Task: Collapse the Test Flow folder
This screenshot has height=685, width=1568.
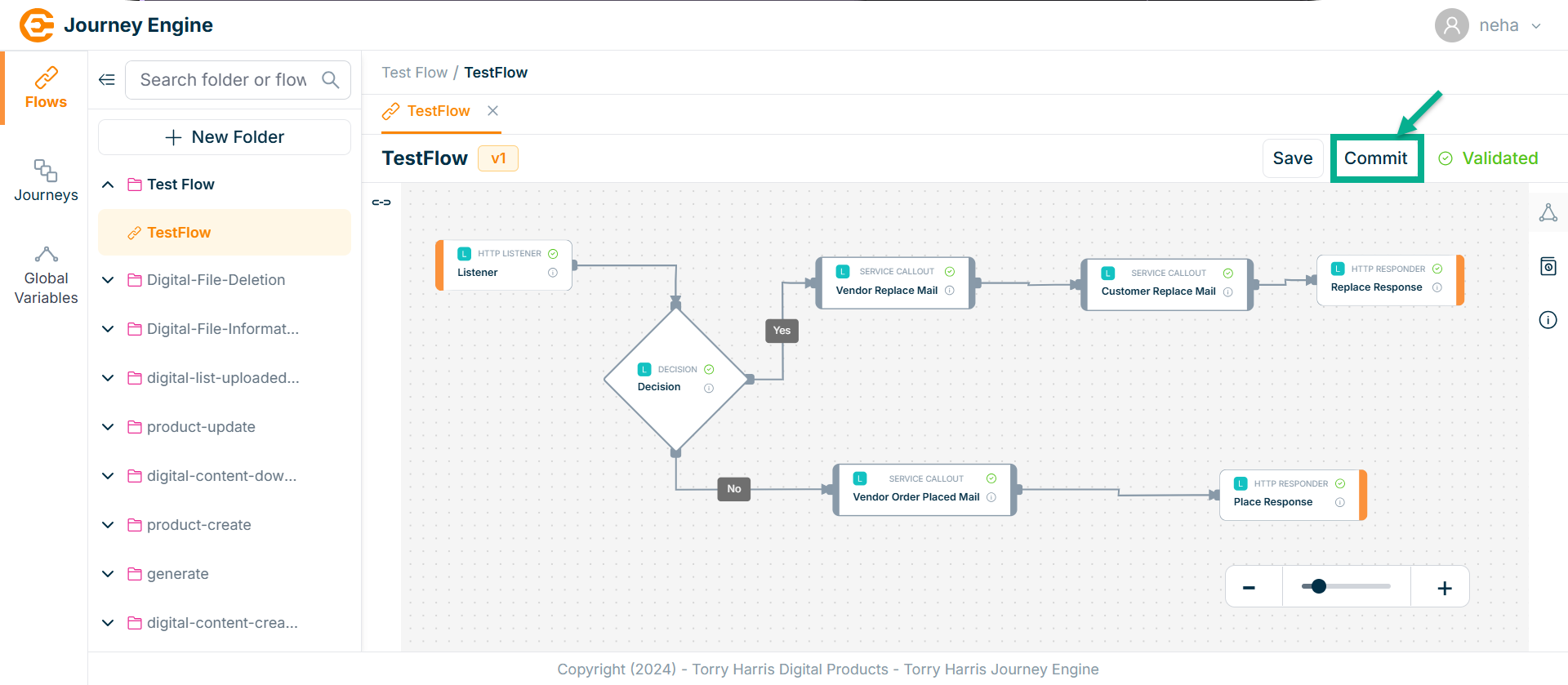Action: pos(108,185)
